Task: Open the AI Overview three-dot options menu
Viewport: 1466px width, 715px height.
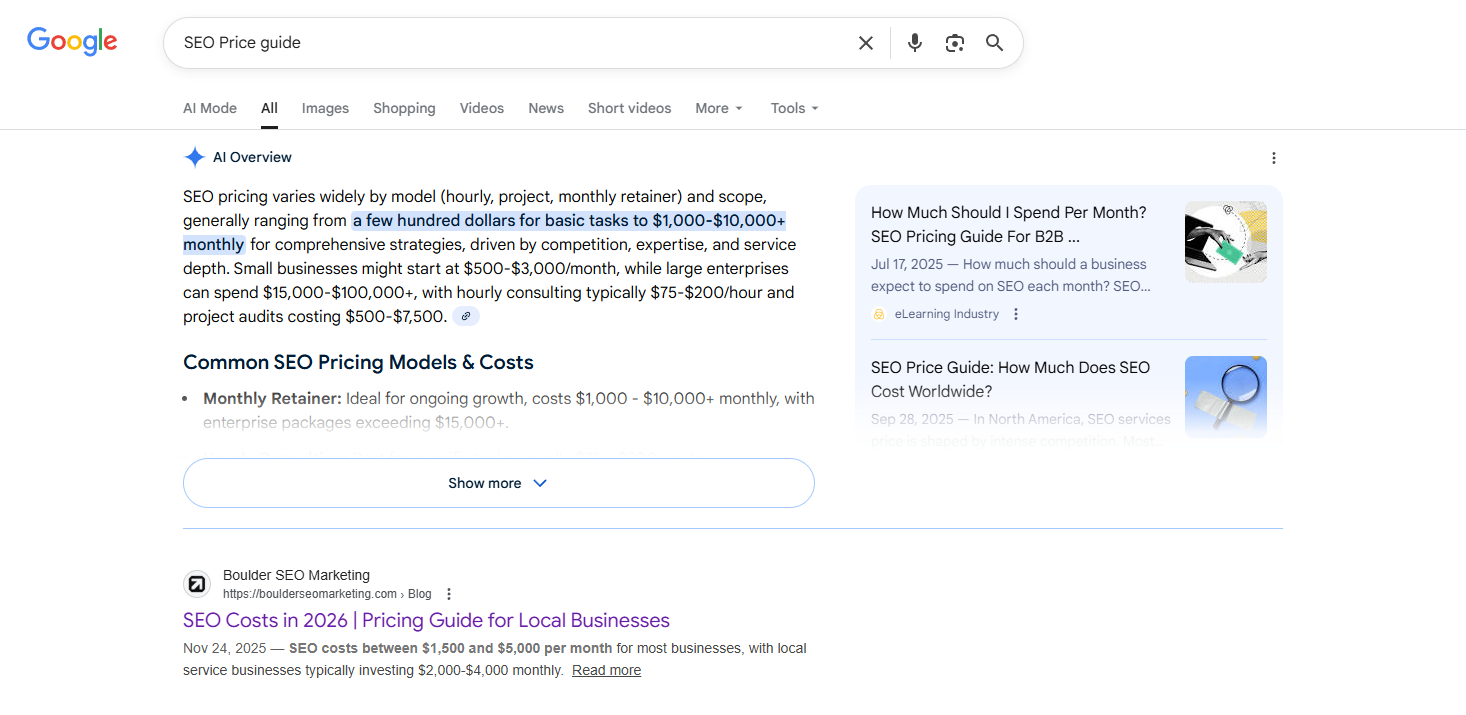Action: coord(1274,157)
